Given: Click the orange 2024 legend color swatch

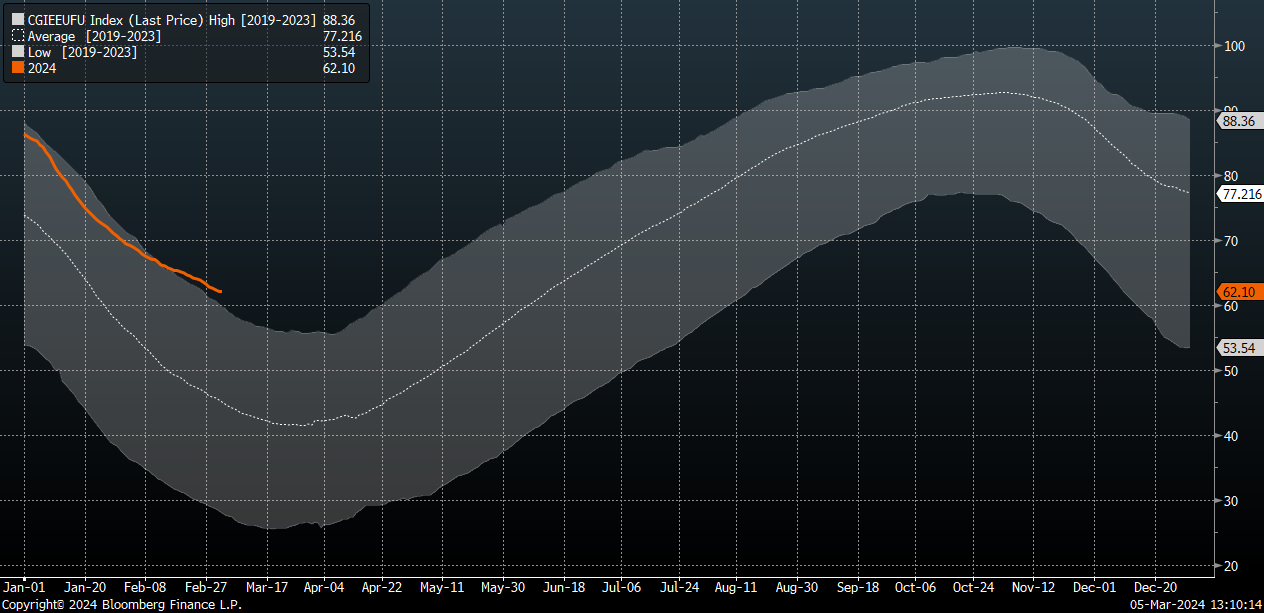Looking at the screenshot, I should coord(17,68).
